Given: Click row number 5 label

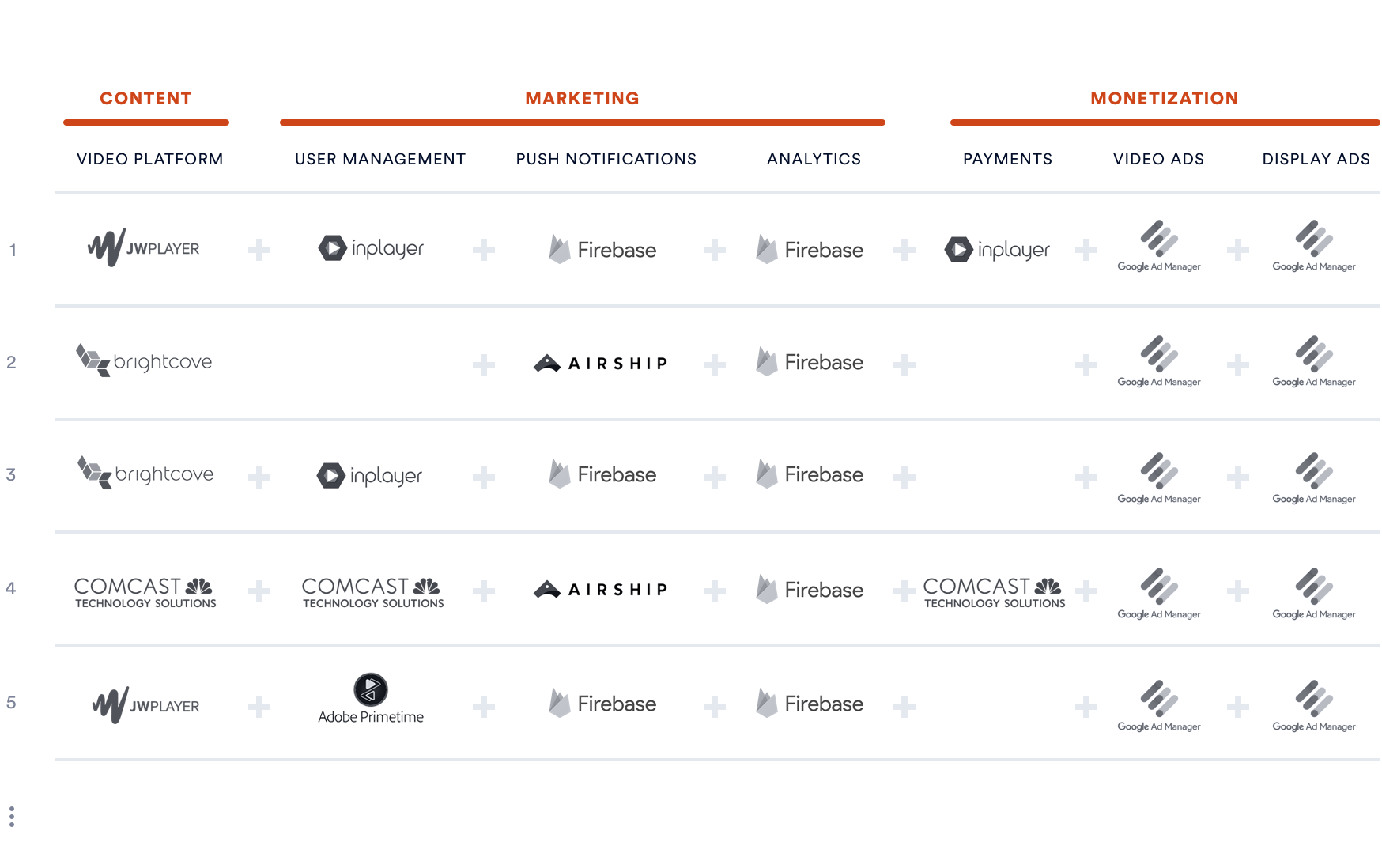Looking at the screenshot, I should point(11,703).
